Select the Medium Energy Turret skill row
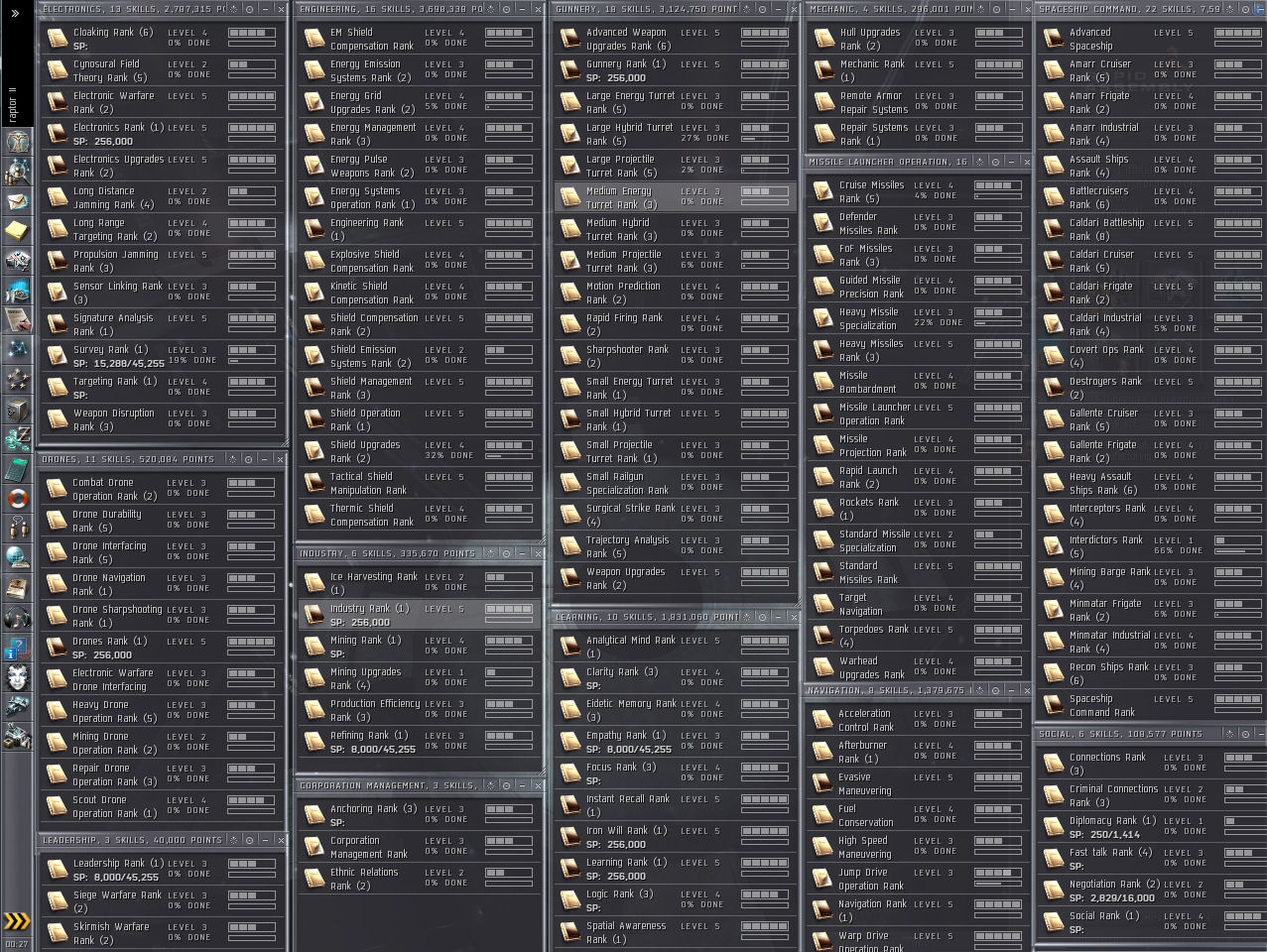 pyautogui.click(x=676, y=197)
